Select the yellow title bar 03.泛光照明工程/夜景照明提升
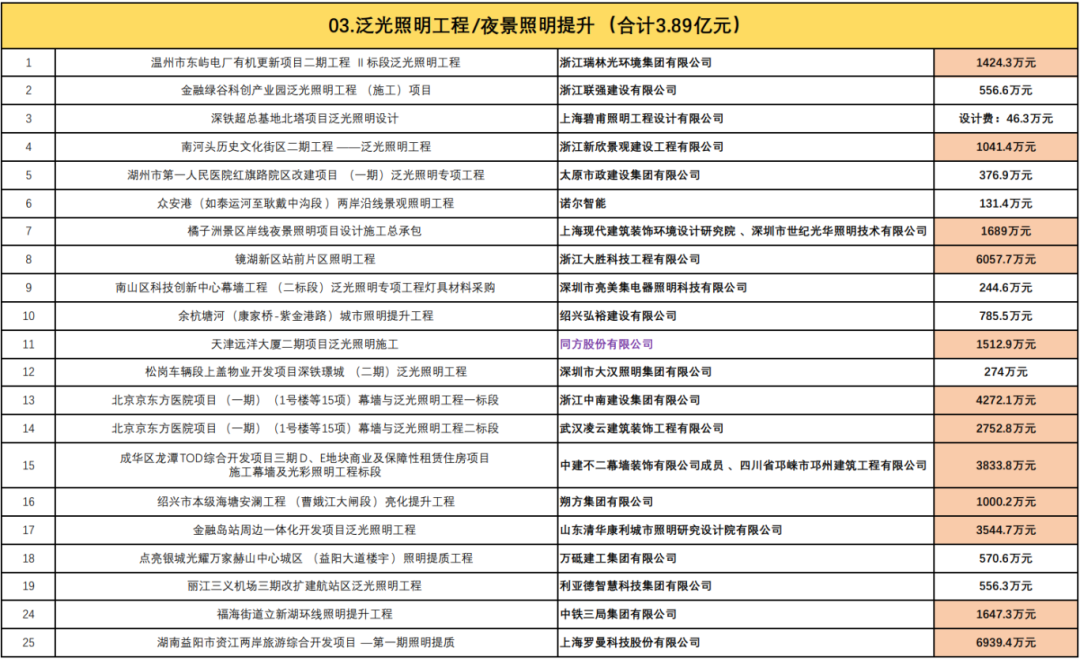Image resolution: width=1080 pixels, height=659 pixels. [x=540, y=23]
